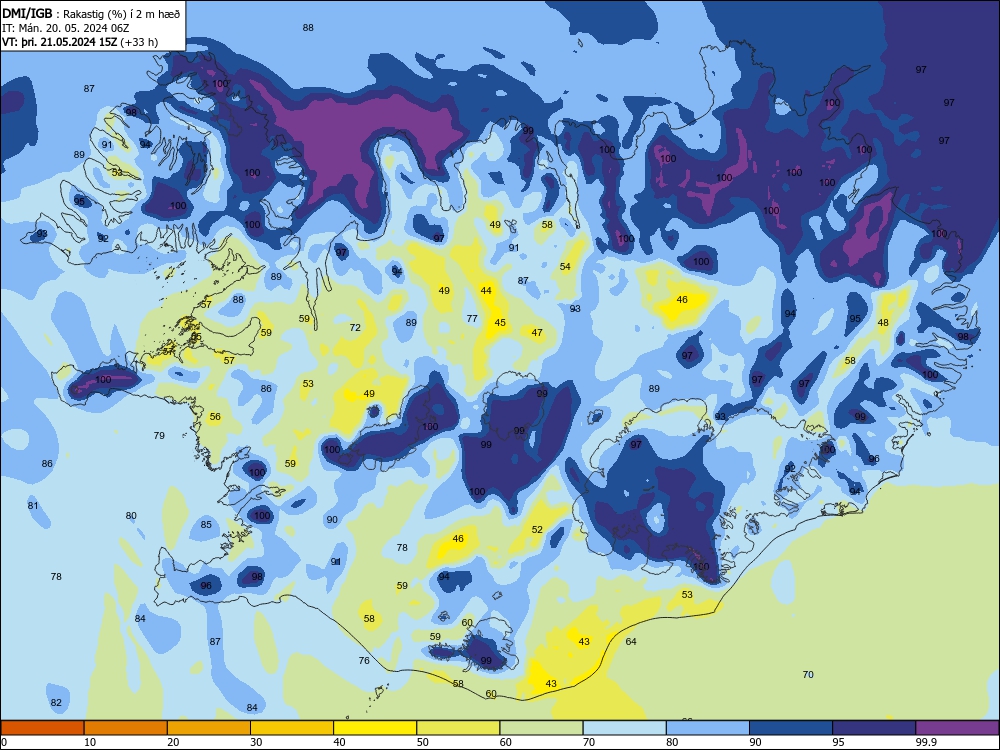Click the humidity value 47 on map
This screenshot has width=1000, height=750.
(x=537, y=333)
